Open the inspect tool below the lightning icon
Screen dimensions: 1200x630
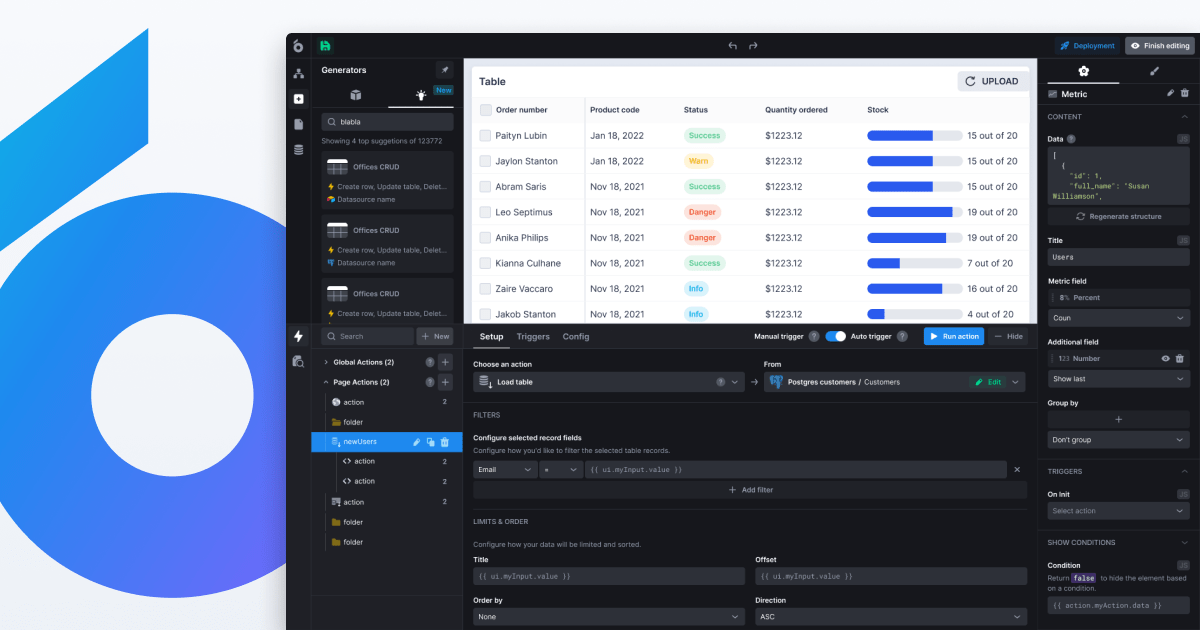pos(298,363)
